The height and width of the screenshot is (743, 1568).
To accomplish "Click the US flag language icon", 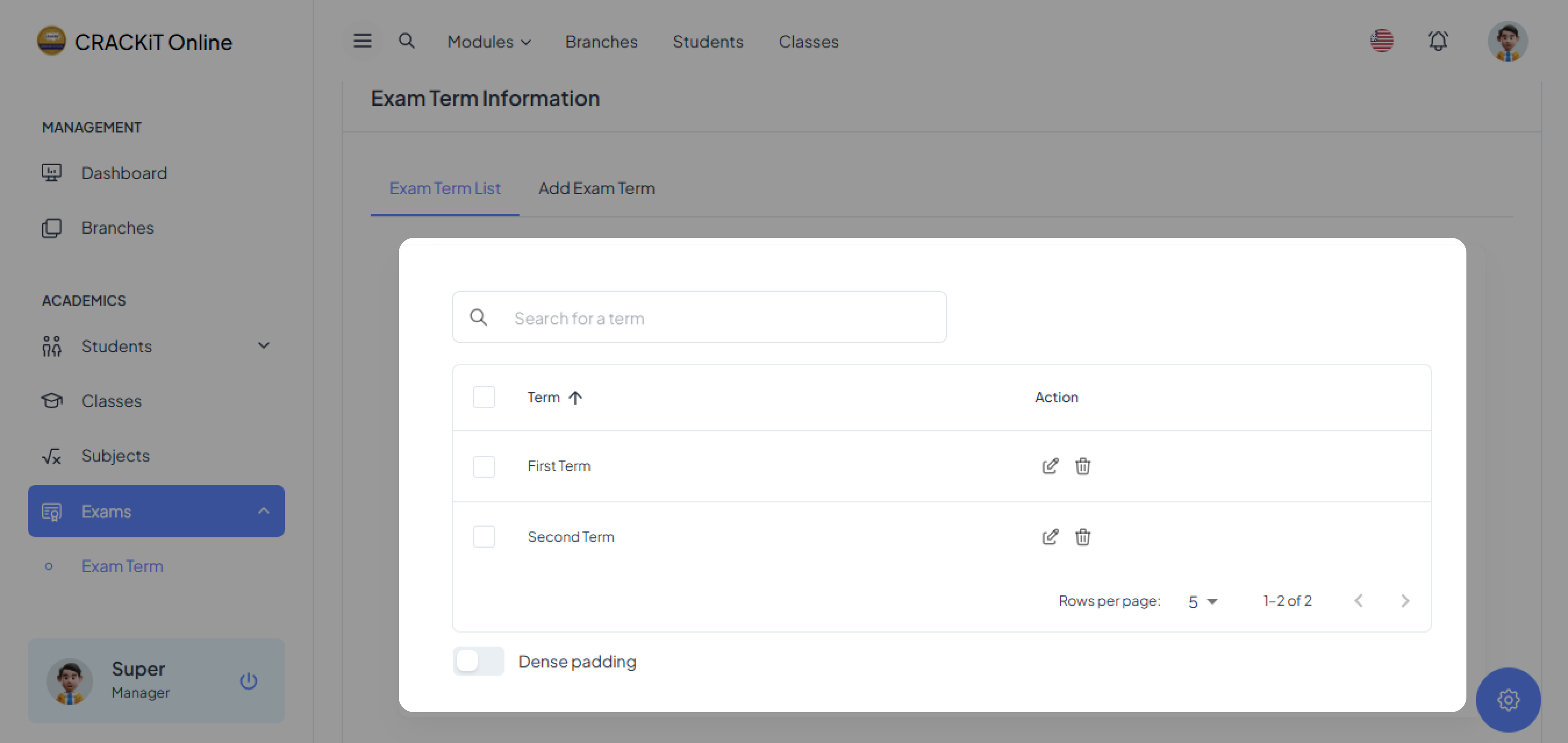I will [1382, 41].
